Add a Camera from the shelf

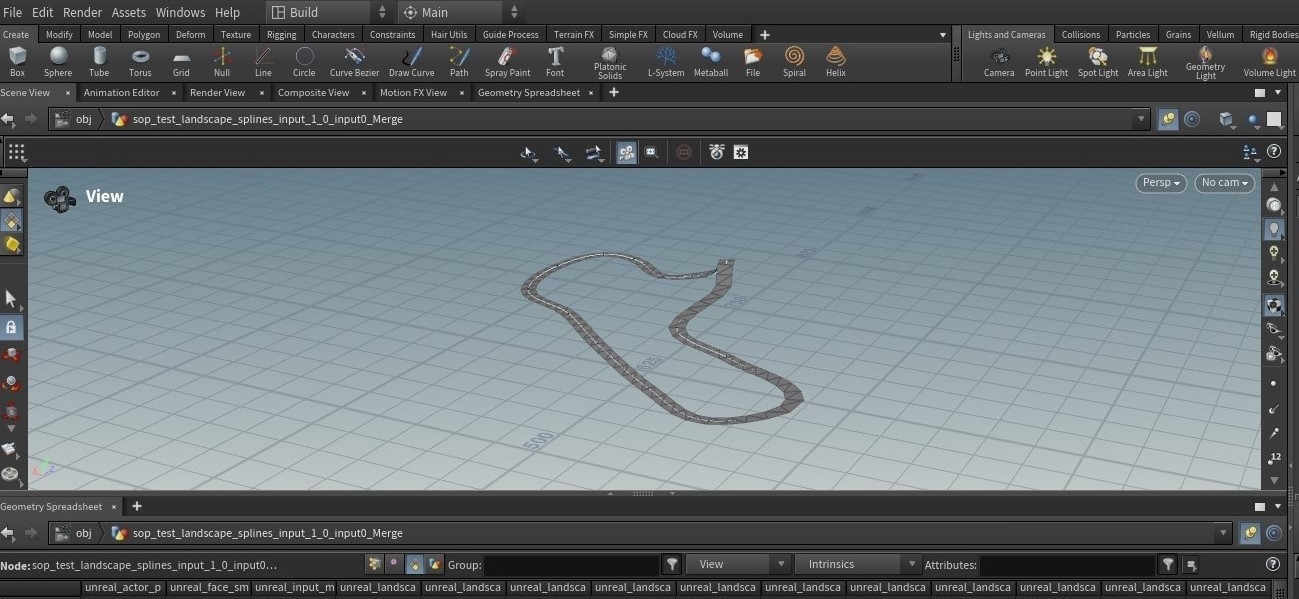coord(998,61)
